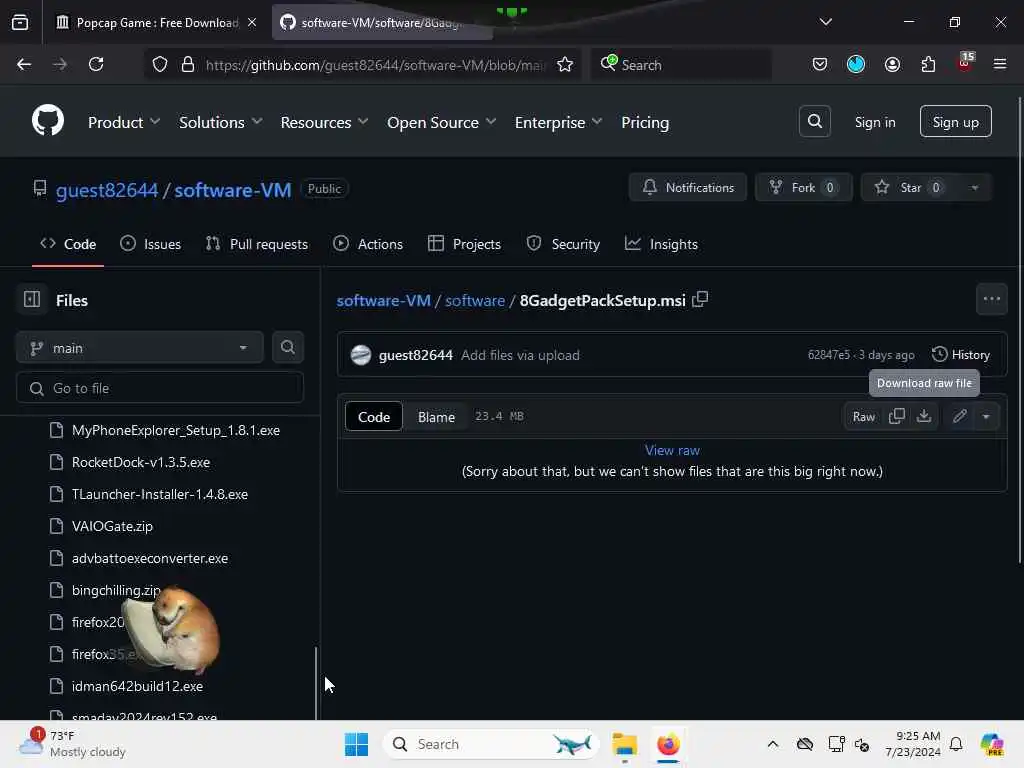
Task: Click the pencil edit file icon
Action: tap(959, 416)
